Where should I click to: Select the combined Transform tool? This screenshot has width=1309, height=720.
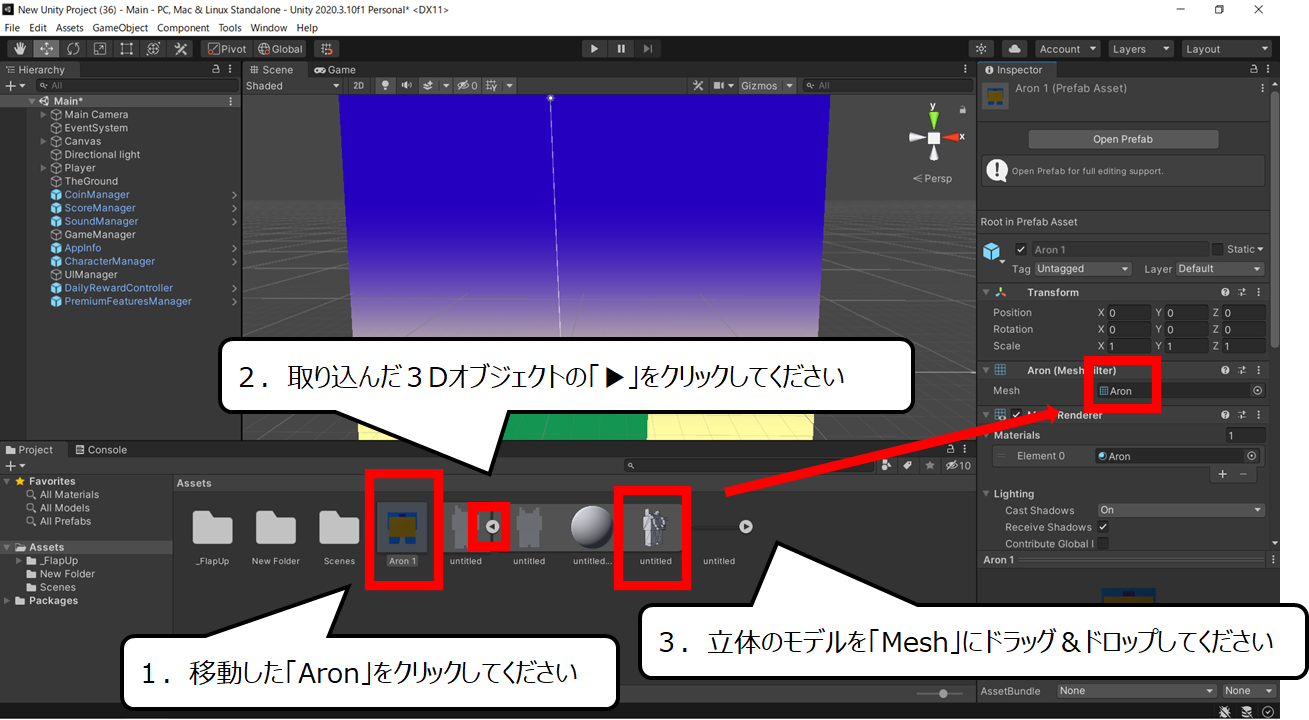(x=154, y=48)
